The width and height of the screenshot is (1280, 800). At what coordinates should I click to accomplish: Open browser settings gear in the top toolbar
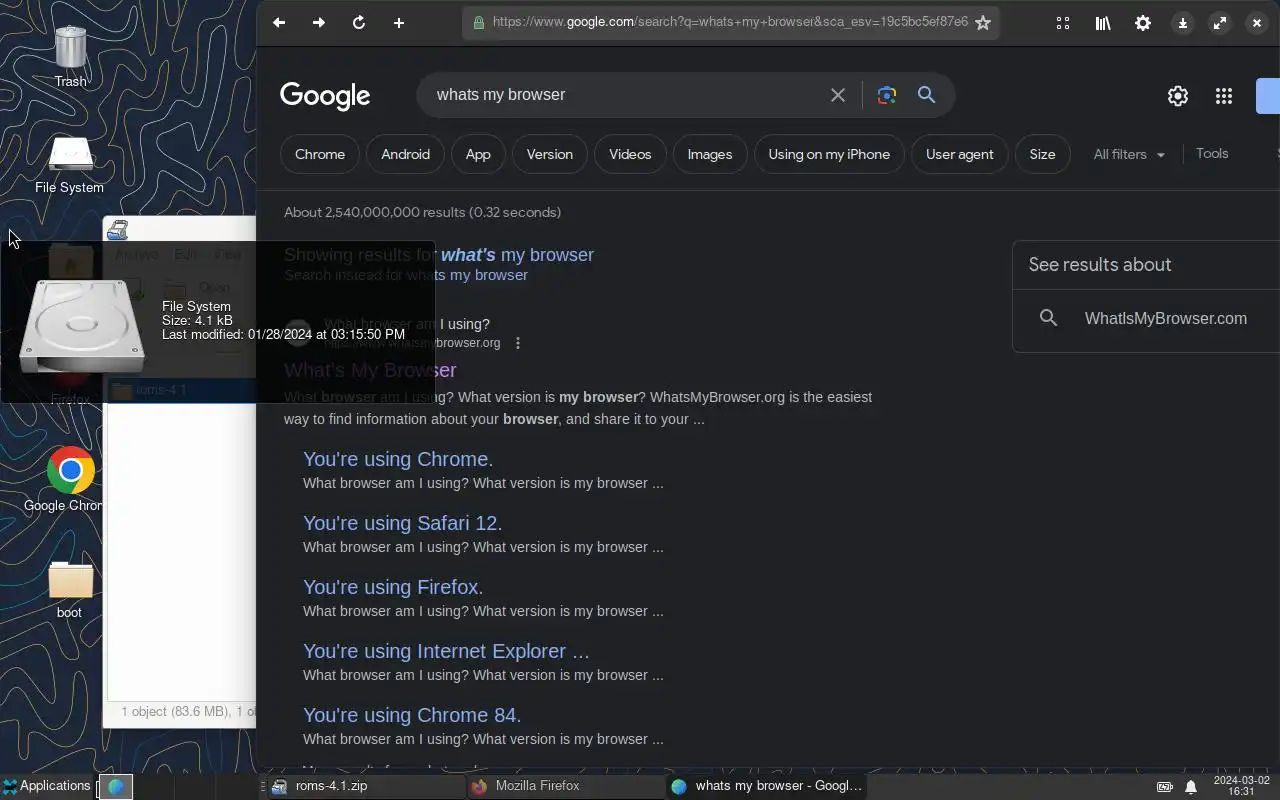tap(1143, 23)
